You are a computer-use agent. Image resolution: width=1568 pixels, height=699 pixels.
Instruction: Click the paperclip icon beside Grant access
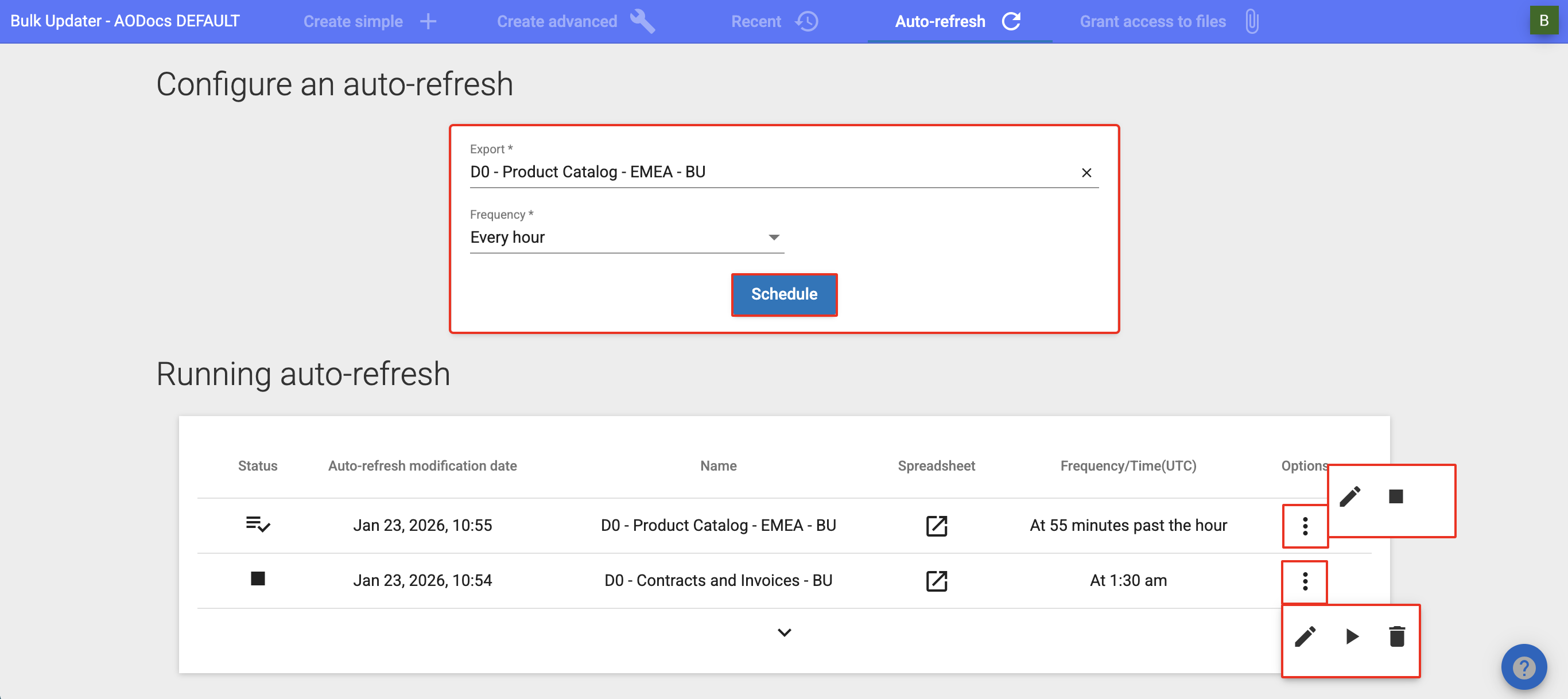[x=1252, y=21]
